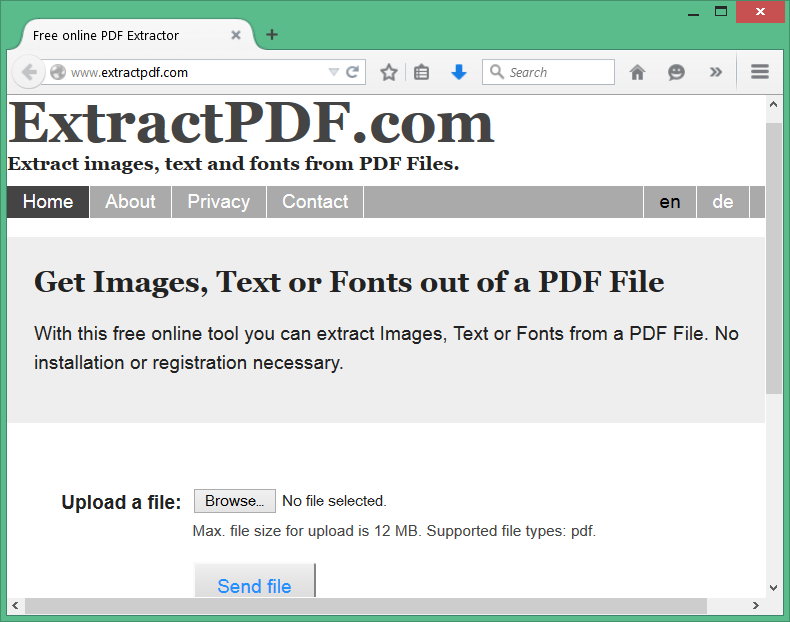Click the globe site identity icon
The image size is (790, 622).
tap(57, 73)
